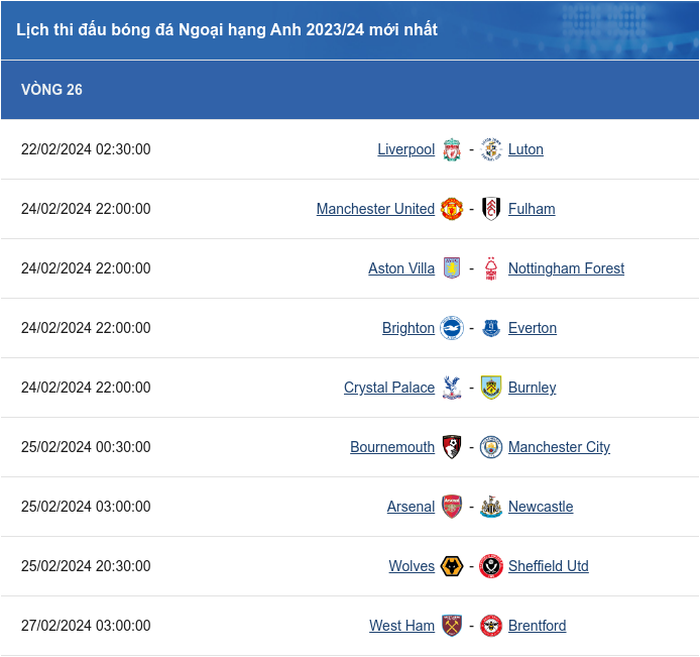
Task: Open the Nottingham Forest team link
Action: coord(566,268)
